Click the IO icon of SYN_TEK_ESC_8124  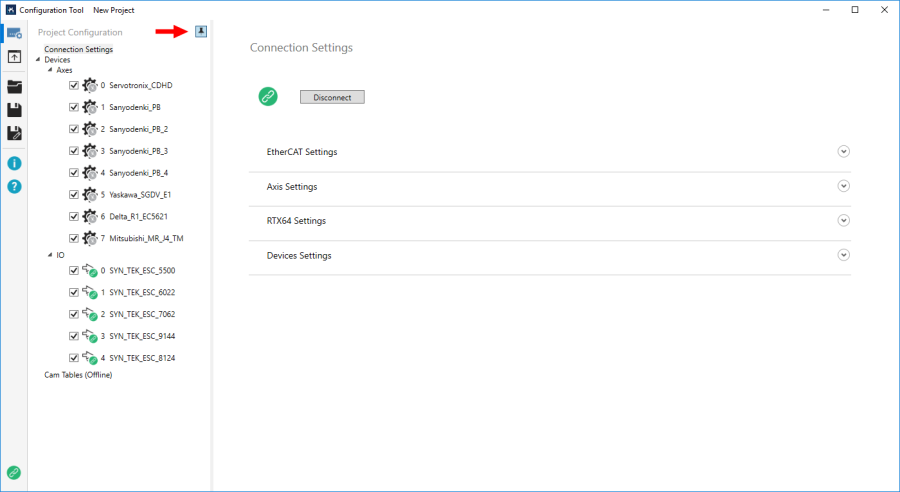point(90,358)
